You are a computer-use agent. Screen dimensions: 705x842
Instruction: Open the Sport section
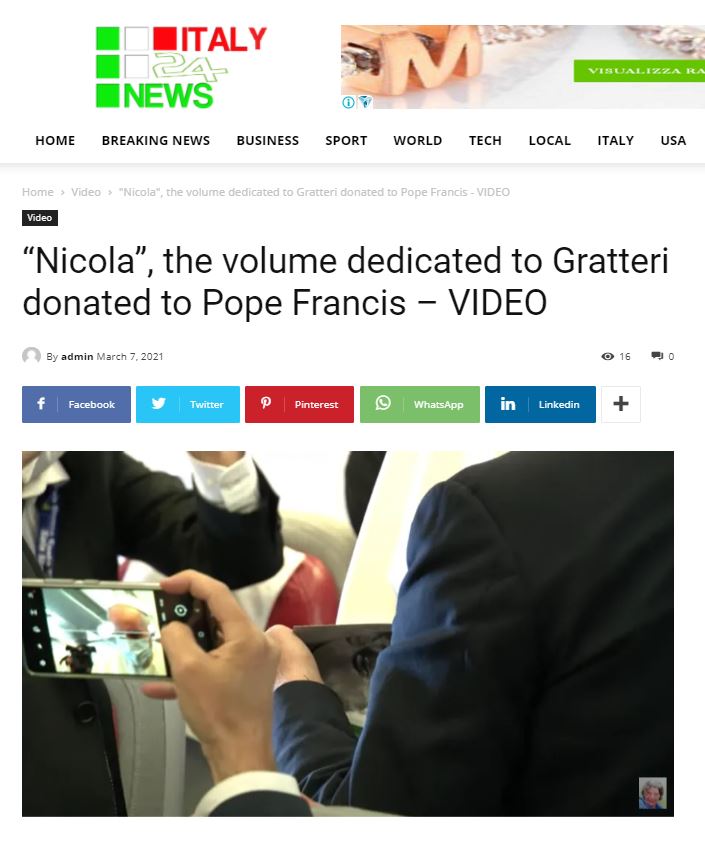[x=346, y=141]
